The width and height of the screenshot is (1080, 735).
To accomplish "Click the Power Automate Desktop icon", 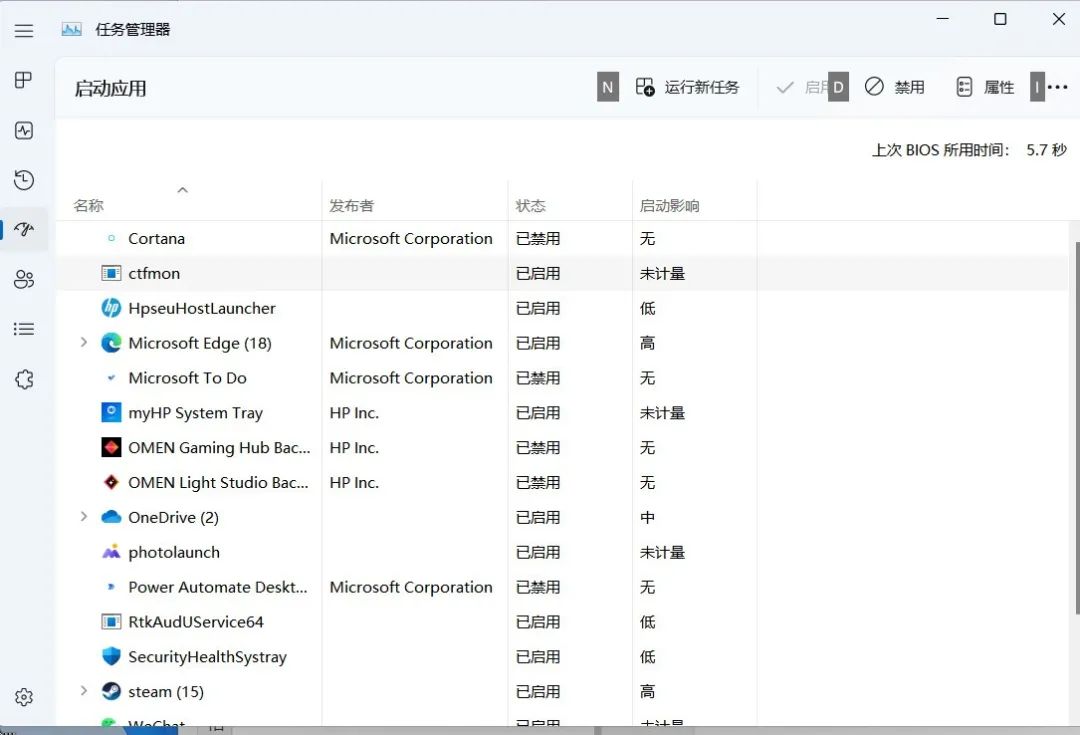I will tap(111, 587).
